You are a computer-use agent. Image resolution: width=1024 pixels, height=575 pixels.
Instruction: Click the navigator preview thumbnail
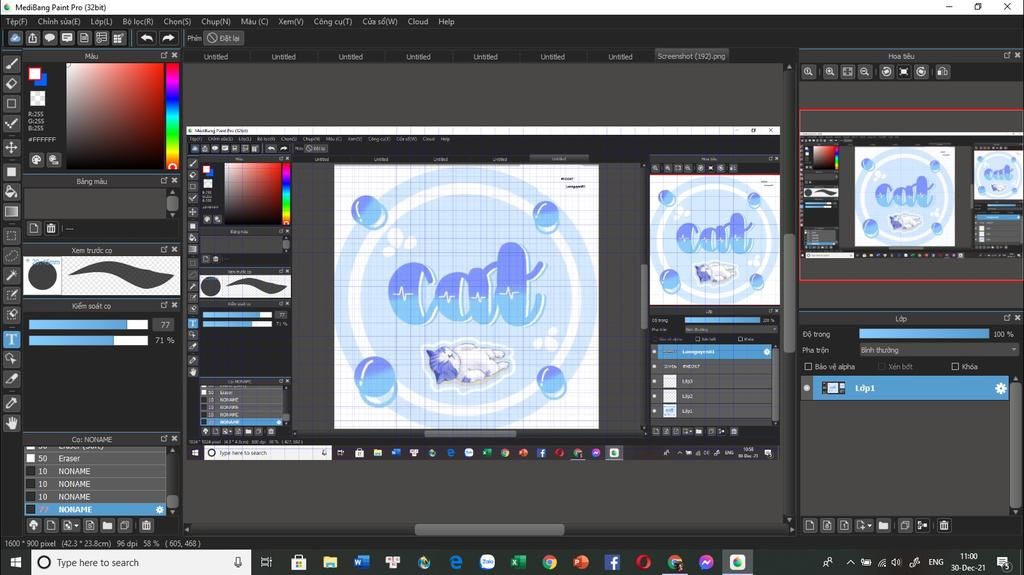[x=912, y=195]
